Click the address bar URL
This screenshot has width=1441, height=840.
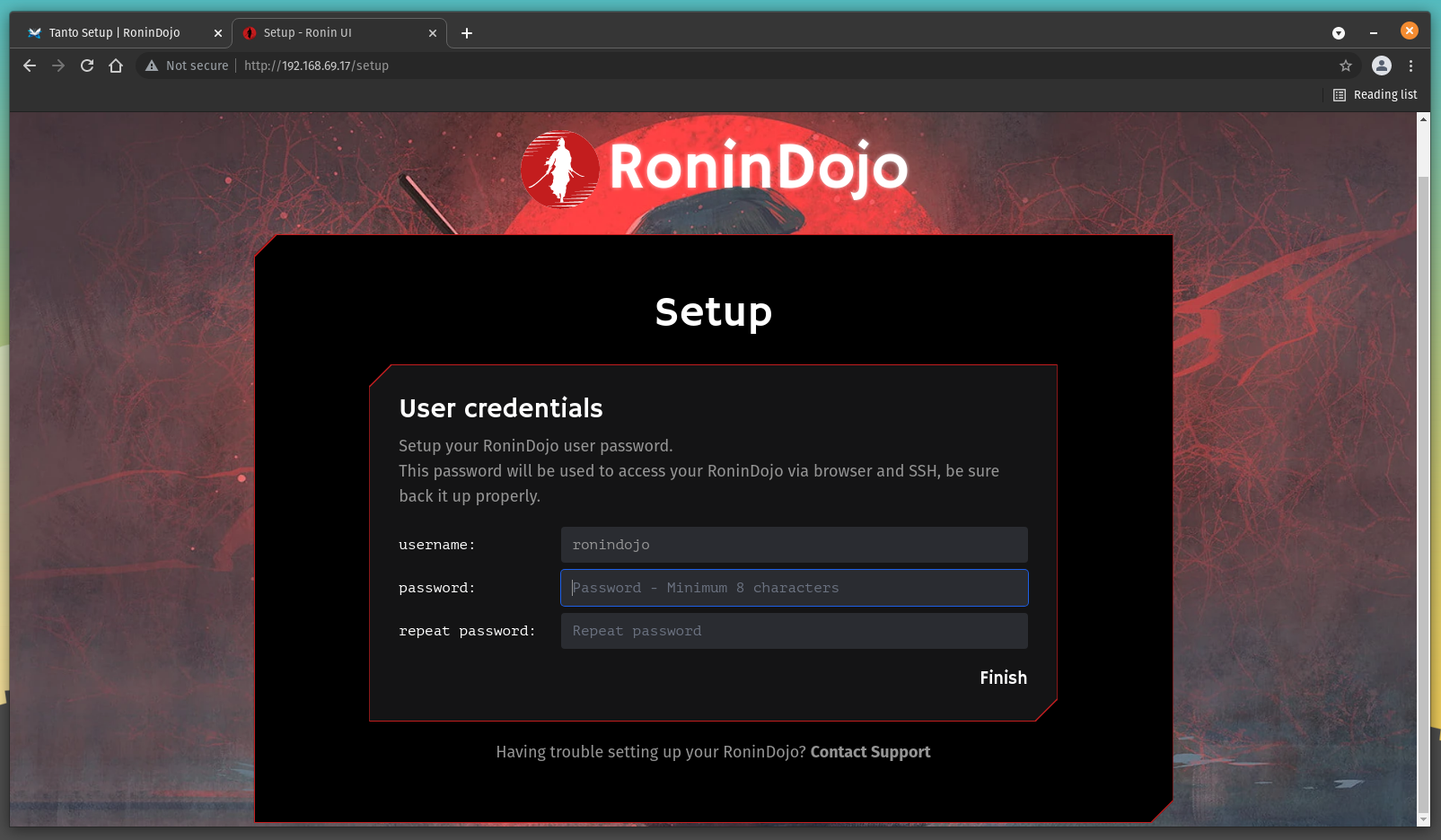(316, 66)
